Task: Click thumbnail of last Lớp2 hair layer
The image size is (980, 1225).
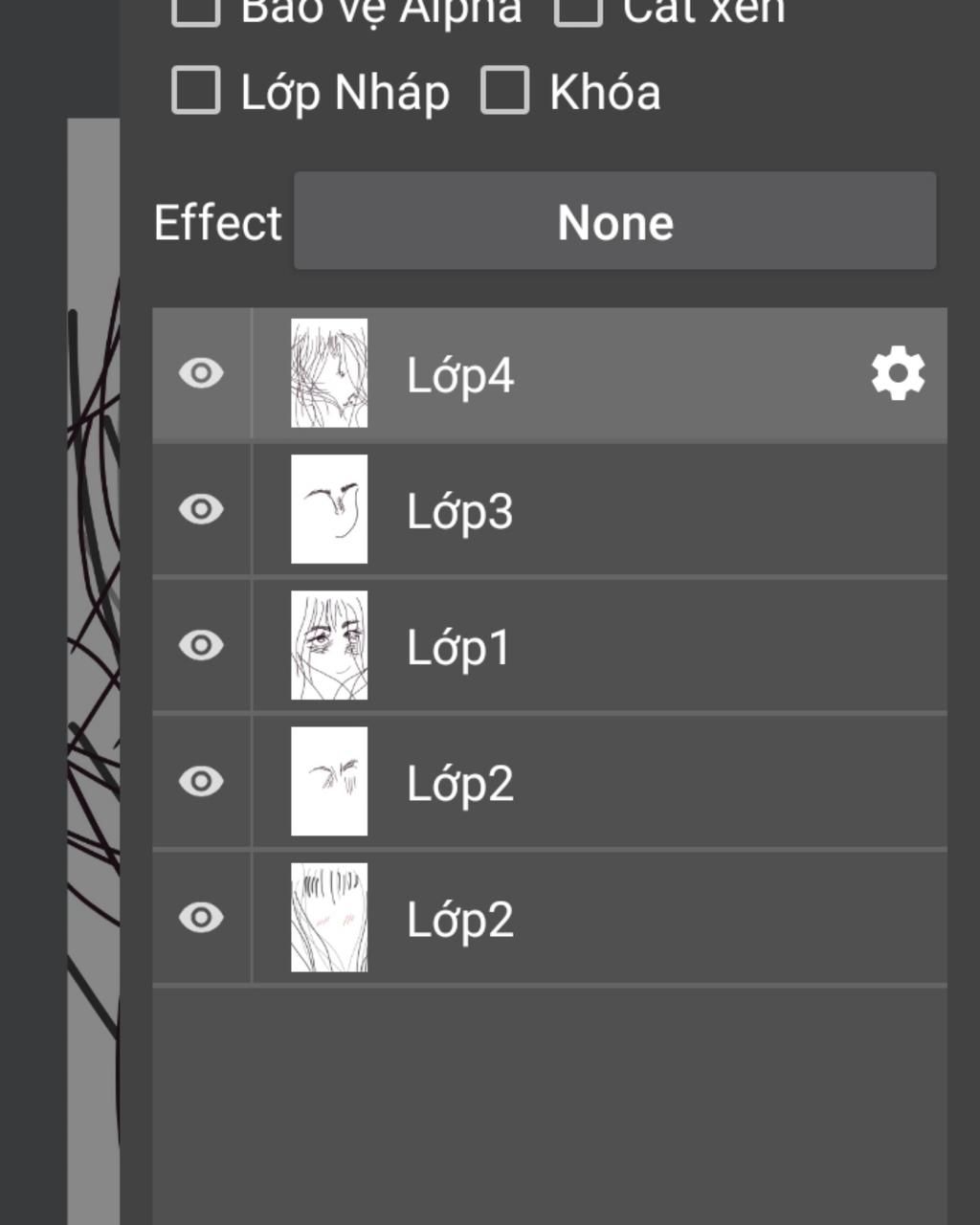Action: (329, 918)
